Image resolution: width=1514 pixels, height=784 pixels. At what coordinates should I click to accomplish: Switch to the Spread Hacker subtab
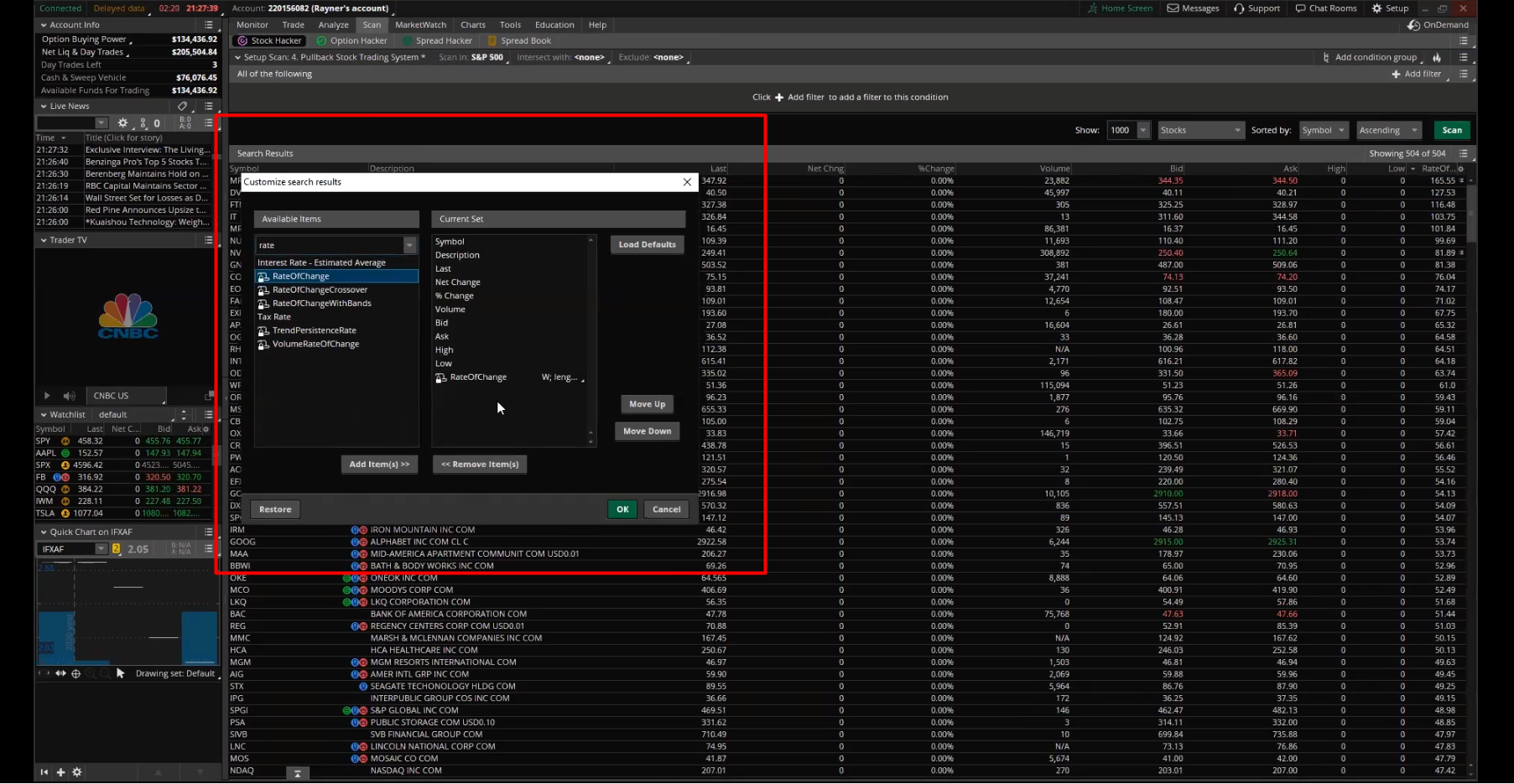click(437, 41)
